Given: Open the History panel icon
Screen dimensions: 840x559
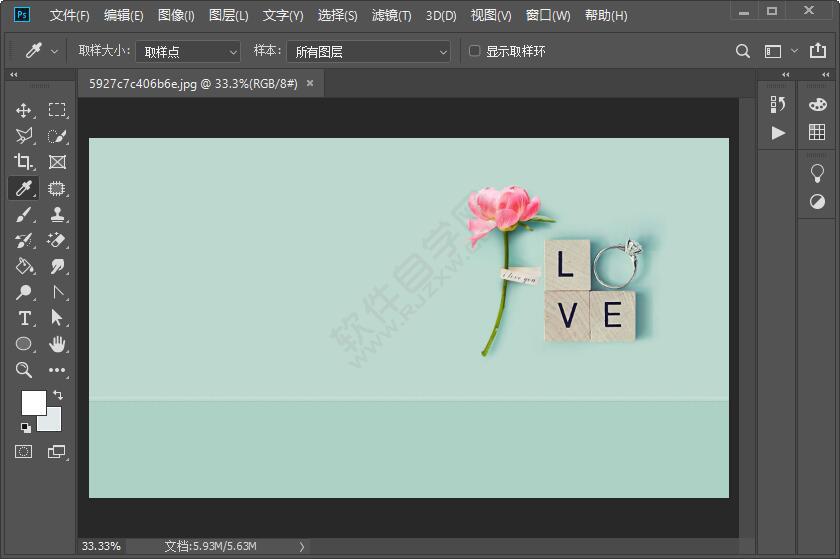Looking at the screenshot, I should pyautogui.click(x=778, y=105).
